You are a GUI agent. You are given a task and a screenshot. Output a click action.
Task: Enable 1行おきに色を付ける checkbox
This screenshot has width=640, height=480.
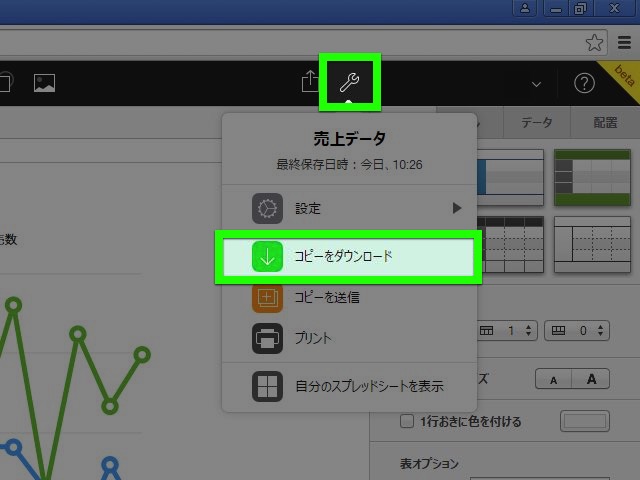tap(407, 421)
